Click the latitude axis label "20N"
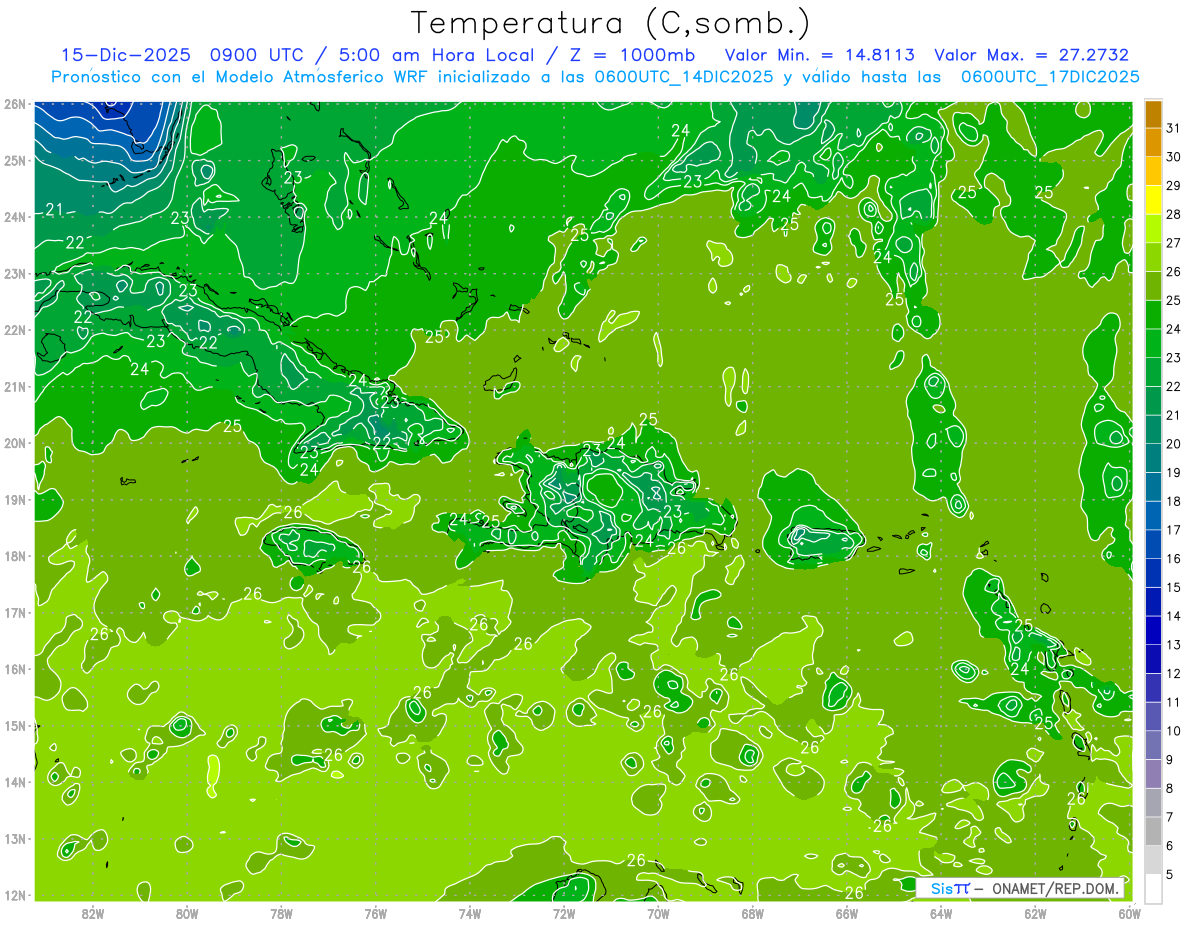 coord(15,443)
